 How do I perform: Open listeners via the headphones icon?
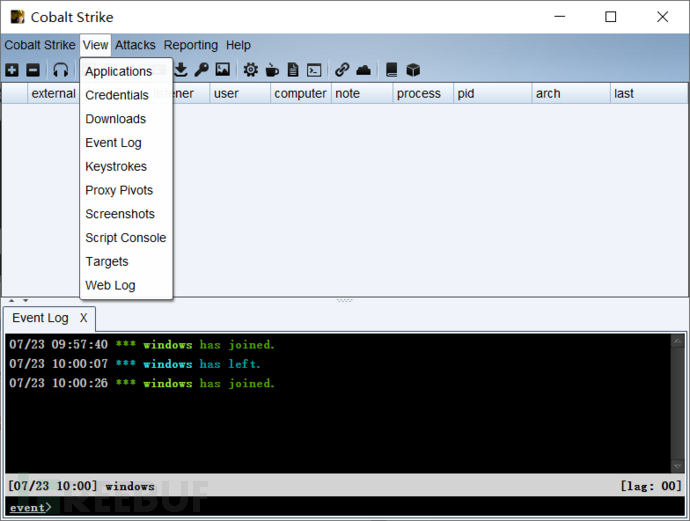click(61, 70)
